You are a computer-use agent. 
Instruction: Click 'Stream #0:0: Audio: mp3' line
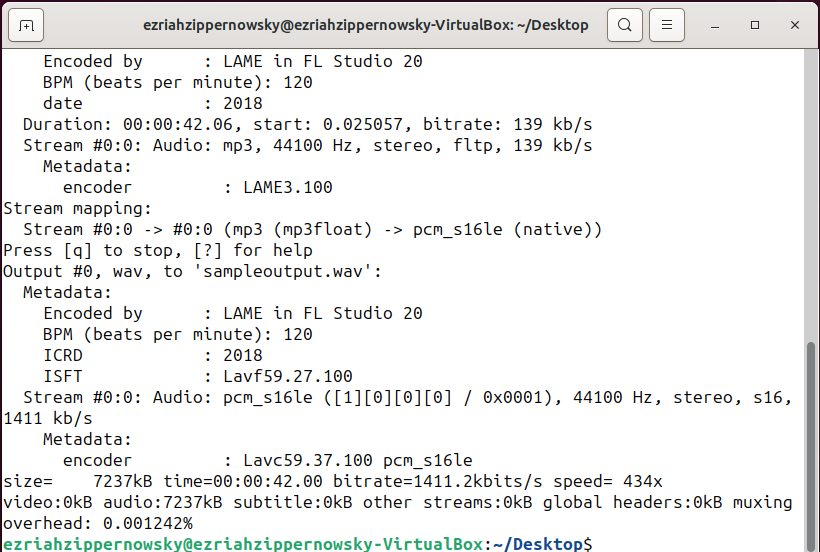(308, 145)
